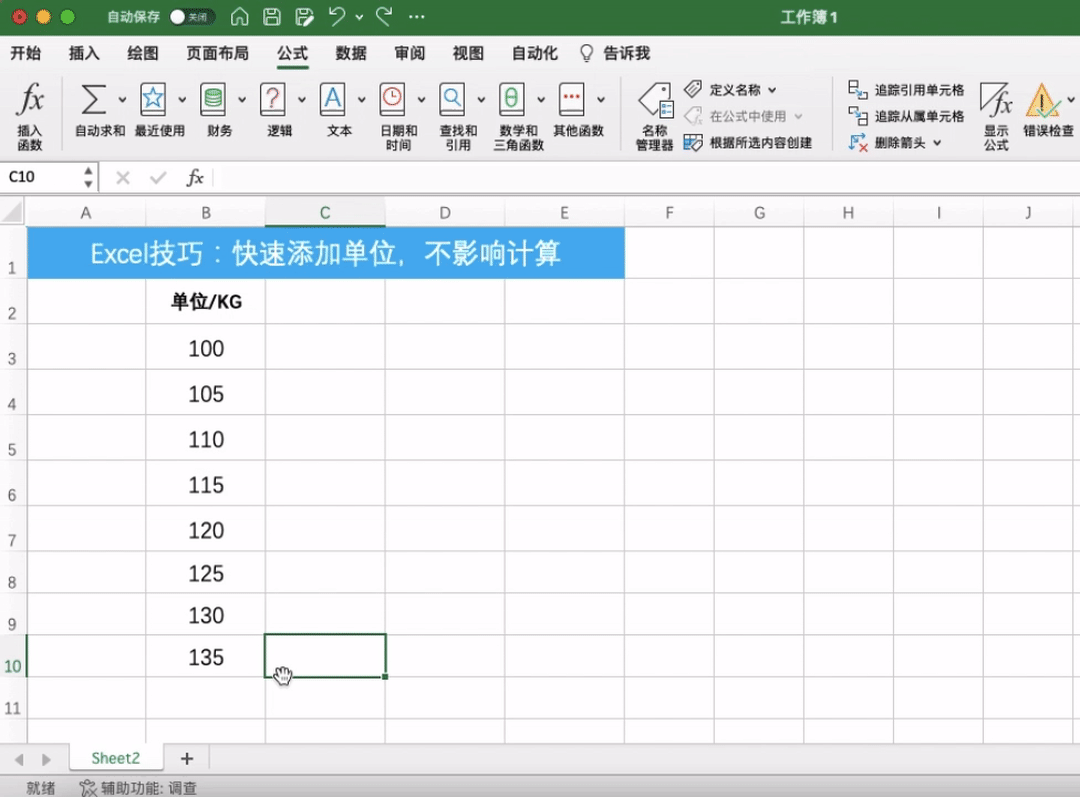Click the Save As icon with pencil

click(304, 17)
